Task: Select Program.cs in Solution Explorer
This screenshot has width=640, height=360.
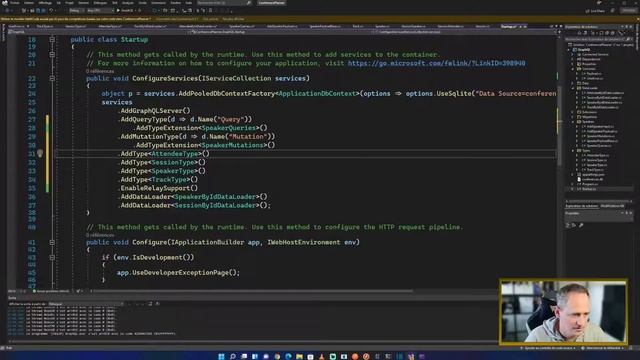Action: pyautogui.click(x=589, y=184)
